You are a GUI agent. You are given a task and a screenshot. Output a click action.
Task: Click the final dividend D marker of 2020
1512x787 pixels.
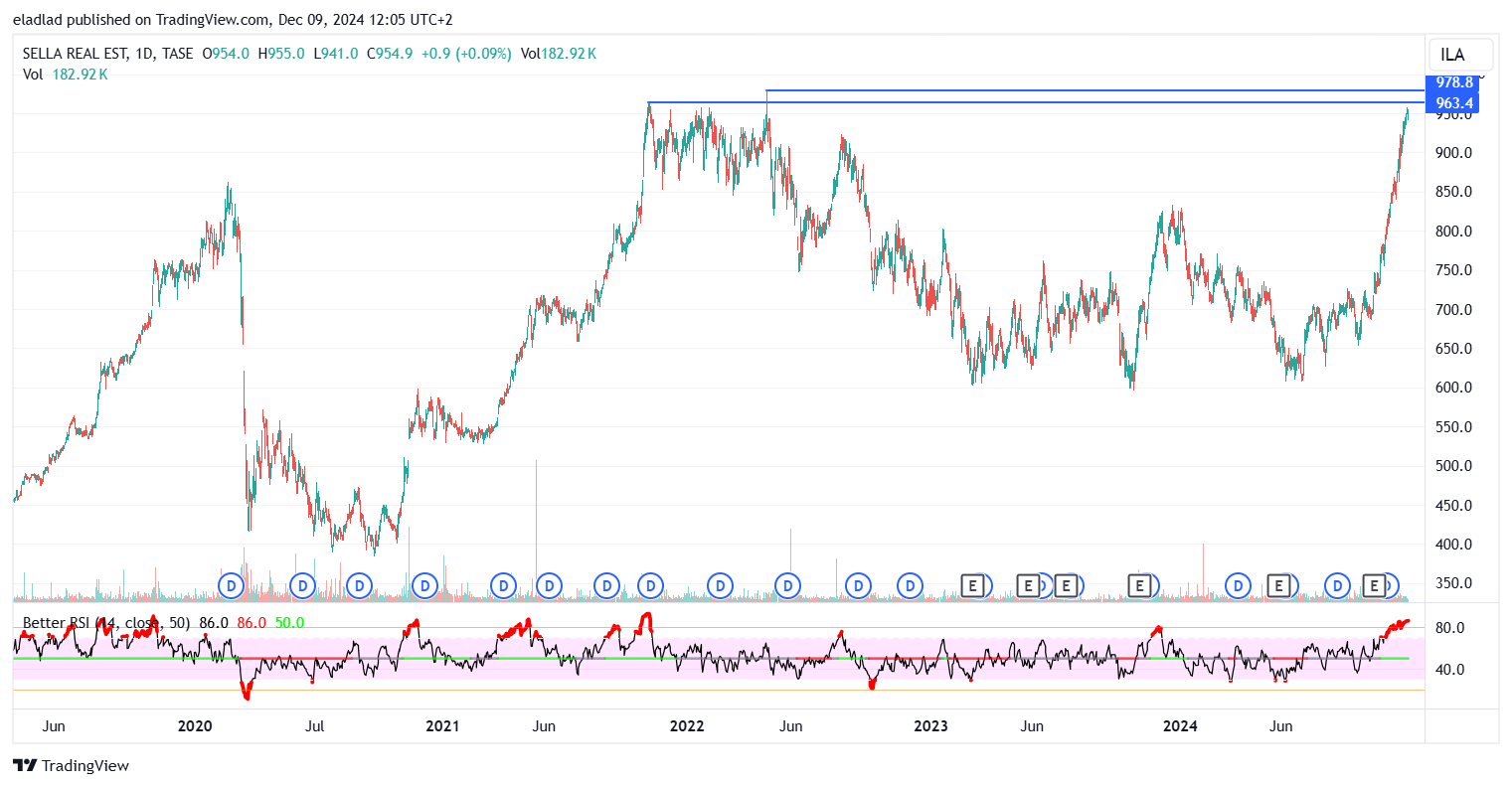(x=425, y=585)
